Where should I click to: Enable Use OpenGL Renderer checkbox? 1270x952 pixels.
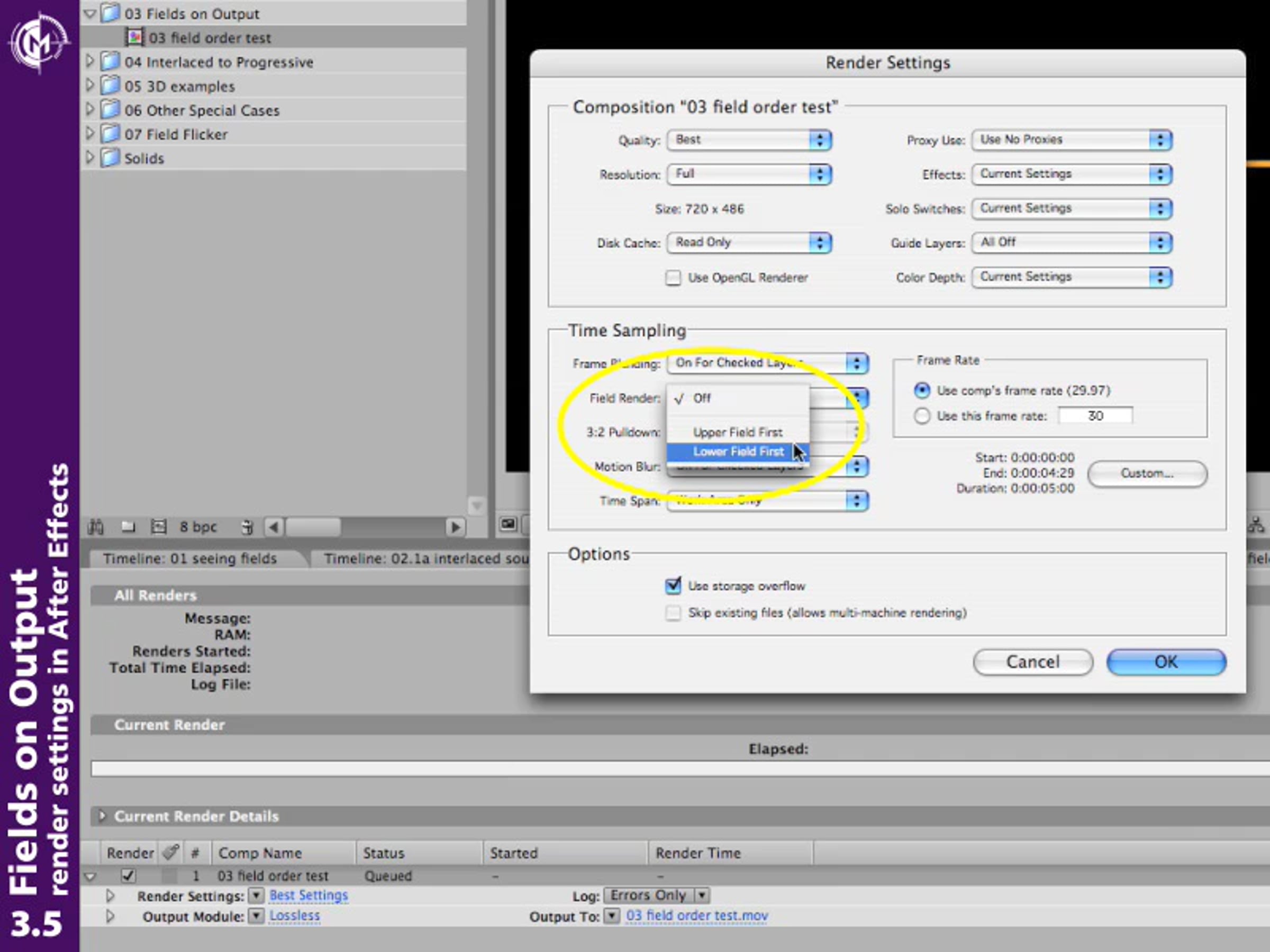pos(673,278)
